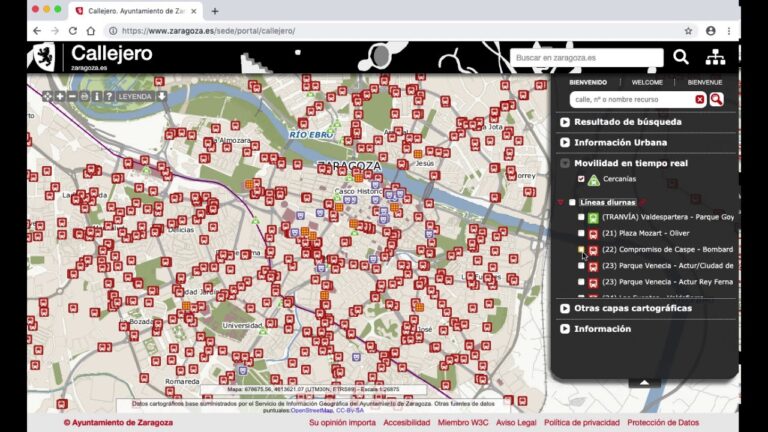Click the download arrow next to LEYENDA
This screenshot has height=432, width=768.
coord(162,96)
